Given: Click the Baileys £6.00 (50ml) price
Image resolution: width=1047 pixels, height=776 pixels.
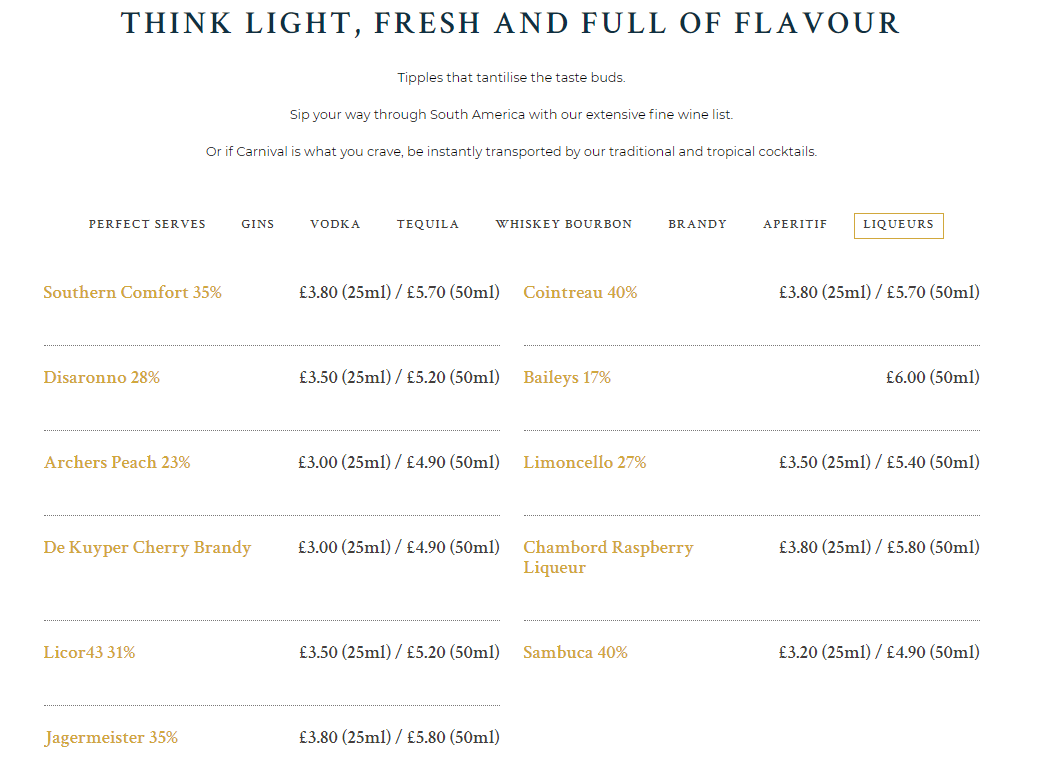Looking at the screenshot, I should pos(933,377).
